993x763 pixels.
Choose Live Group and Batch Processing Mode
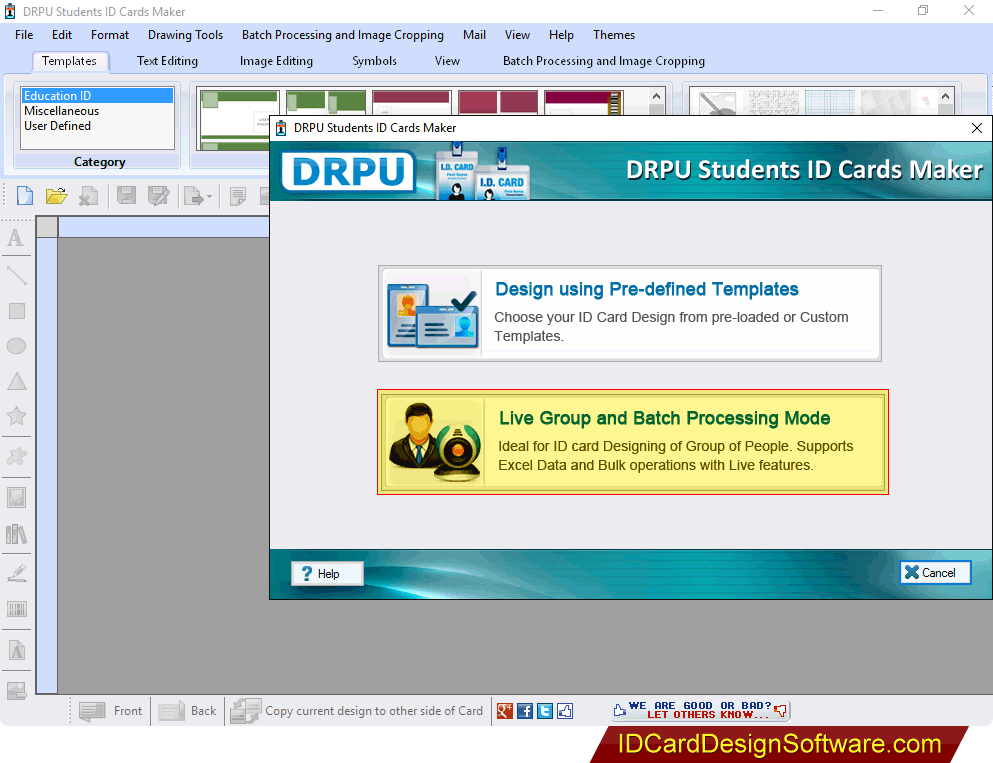pos(633,442)
